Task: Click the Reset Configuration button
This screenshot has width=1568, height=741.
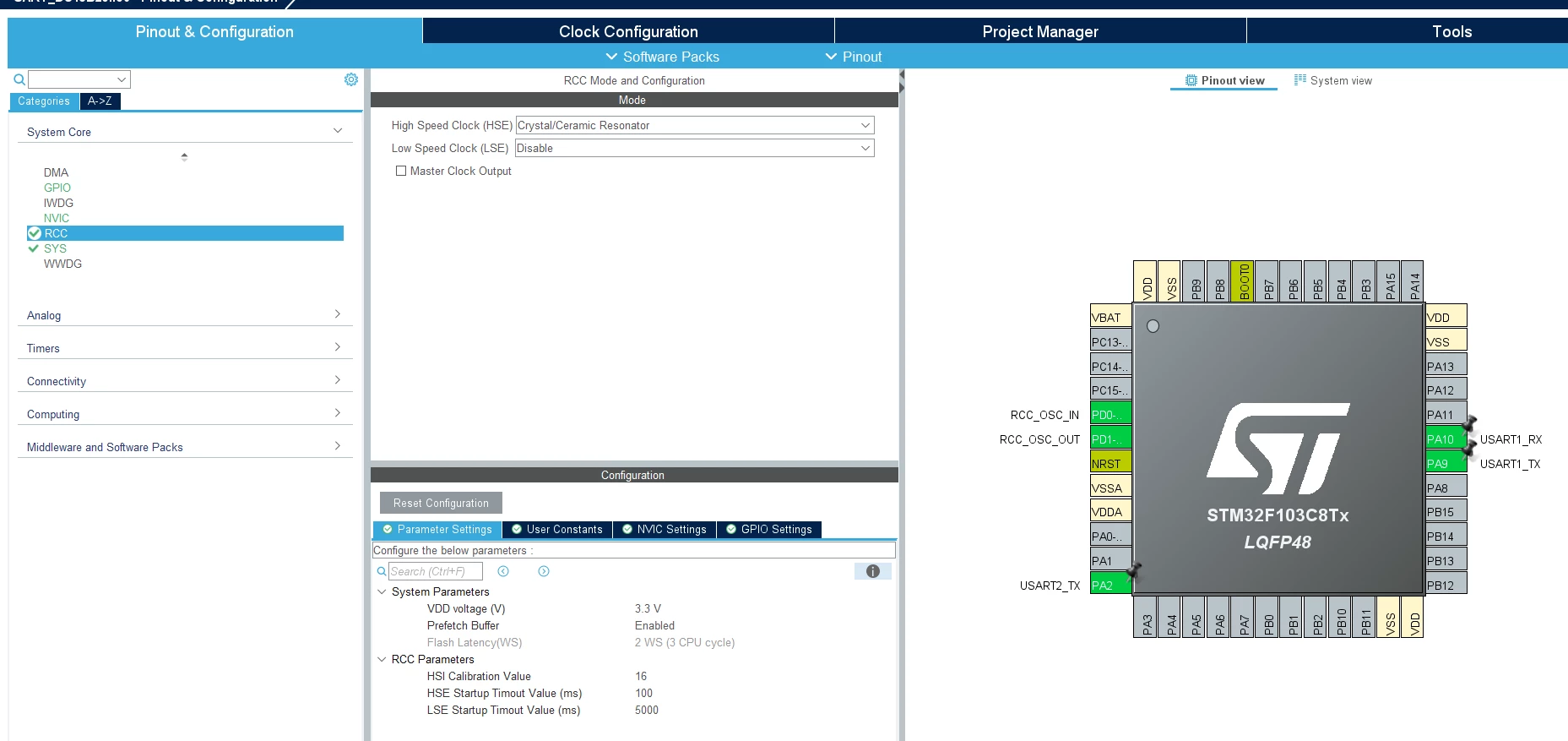Action: tap(441, 503)
